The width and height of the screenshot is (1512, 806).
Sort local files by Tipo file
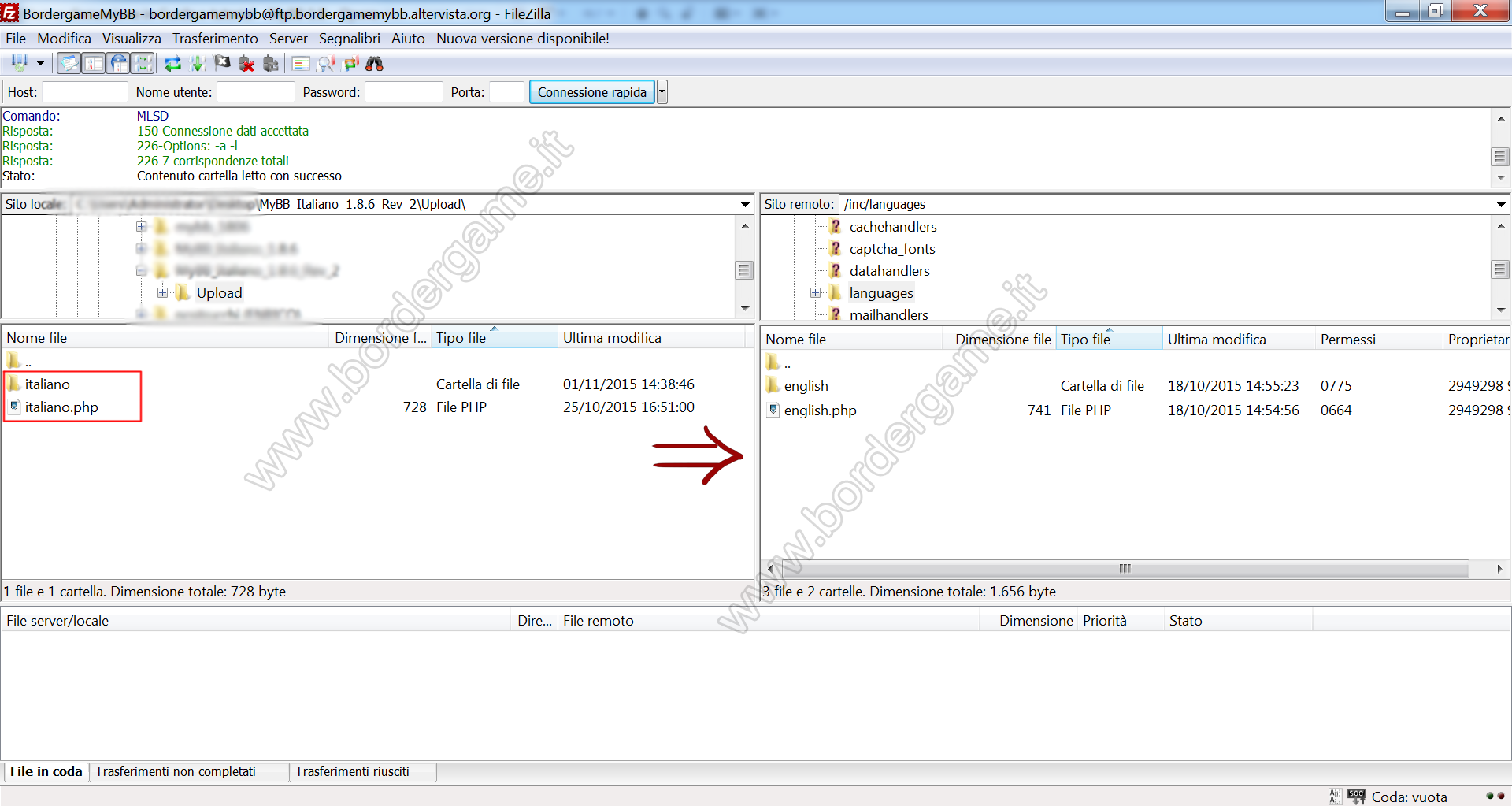(495, 338)
